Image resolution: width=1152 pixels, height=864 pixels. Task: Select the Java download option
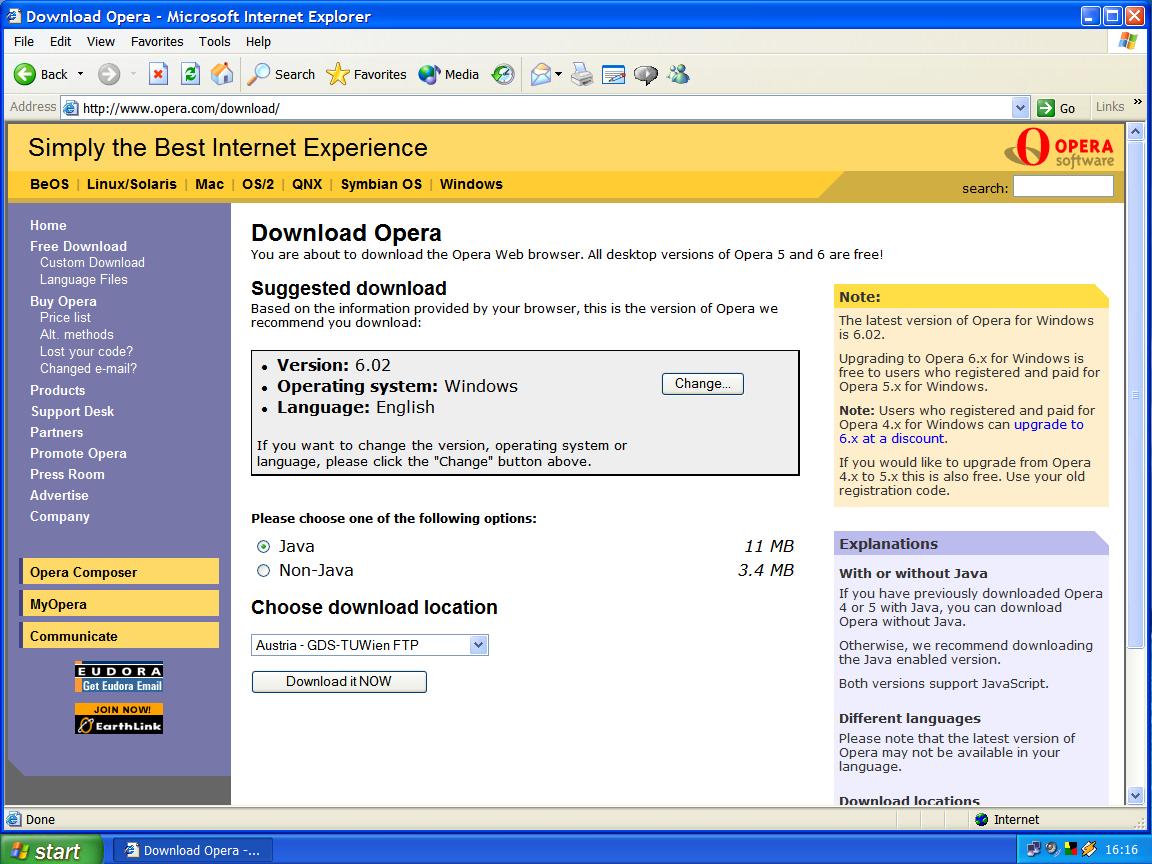click(264, 546)
